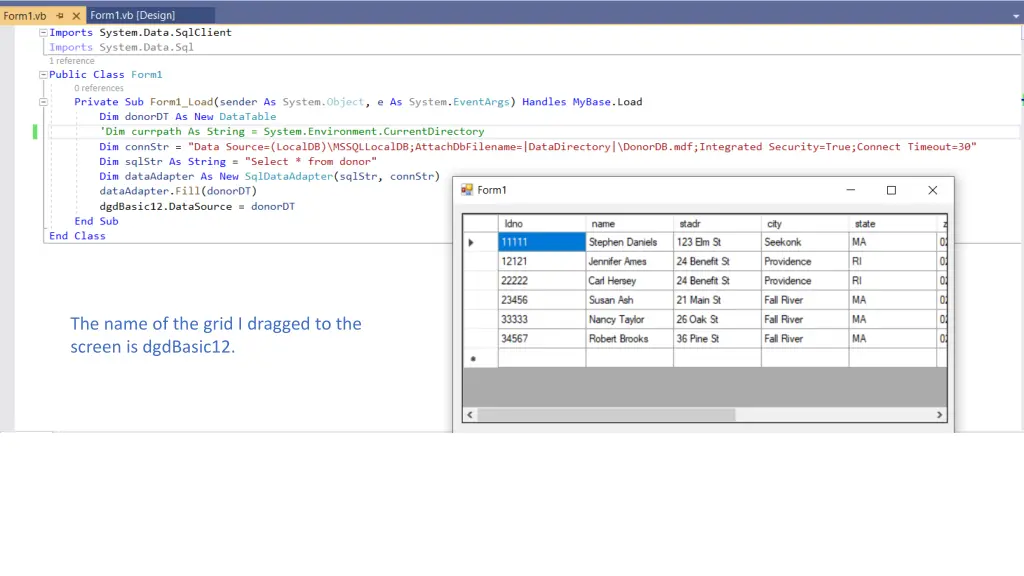Click the dgdBasic12.DataSource code line
The width and height of the screenshot is (1024, 576).
click(197, 206)
